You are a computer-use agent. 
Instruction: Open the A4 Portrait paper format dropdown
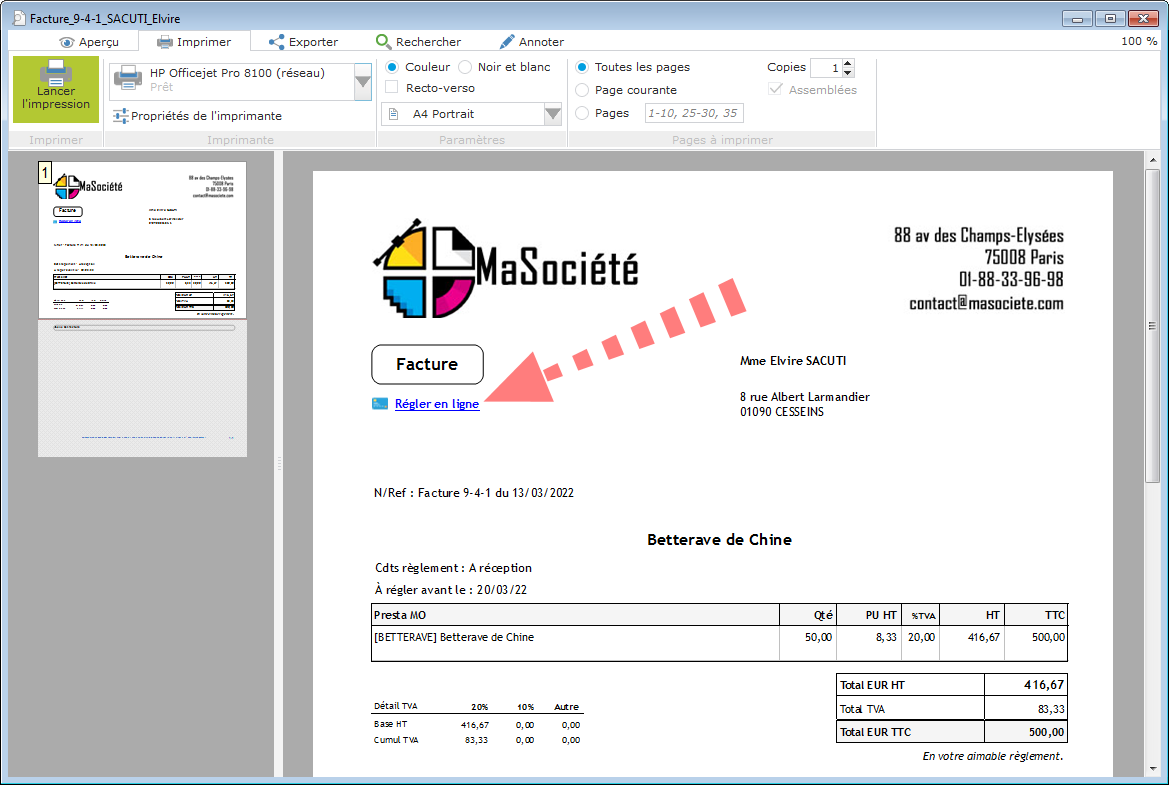click(x=552, y=115)
